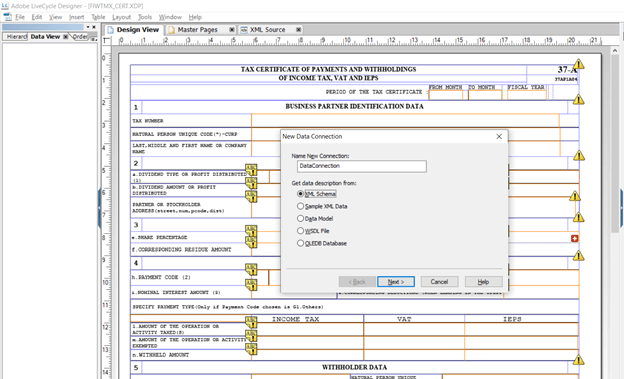Click Cancel in New Data Connection dialog
This screenshot has width=624, height=379.
click(x=439, y=282)
